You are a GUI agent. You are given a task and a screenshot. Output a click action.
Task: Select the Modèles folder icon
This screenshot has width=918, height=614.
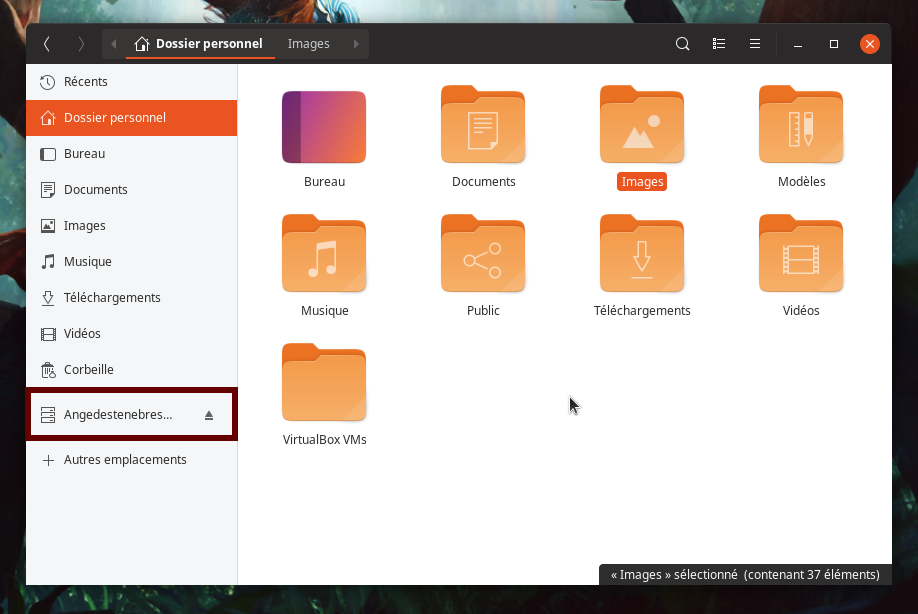click(801, 127)
